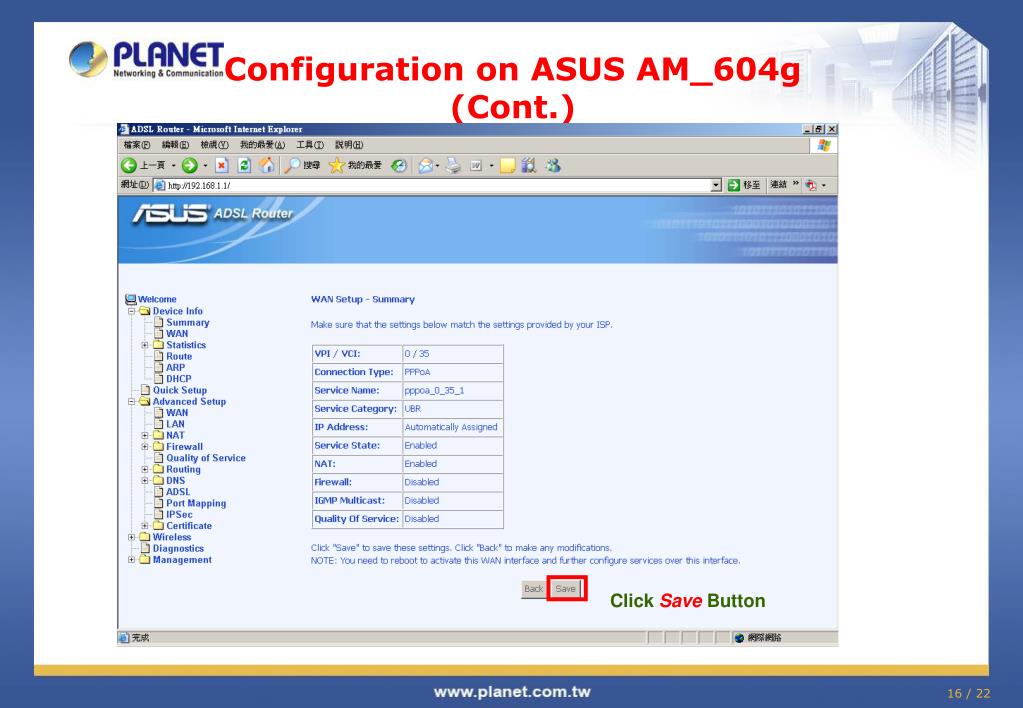This screenshot has height=708, width=1023.
Task: Click the Edit with Word toolbar icon
Action: [x=476, y=166]
